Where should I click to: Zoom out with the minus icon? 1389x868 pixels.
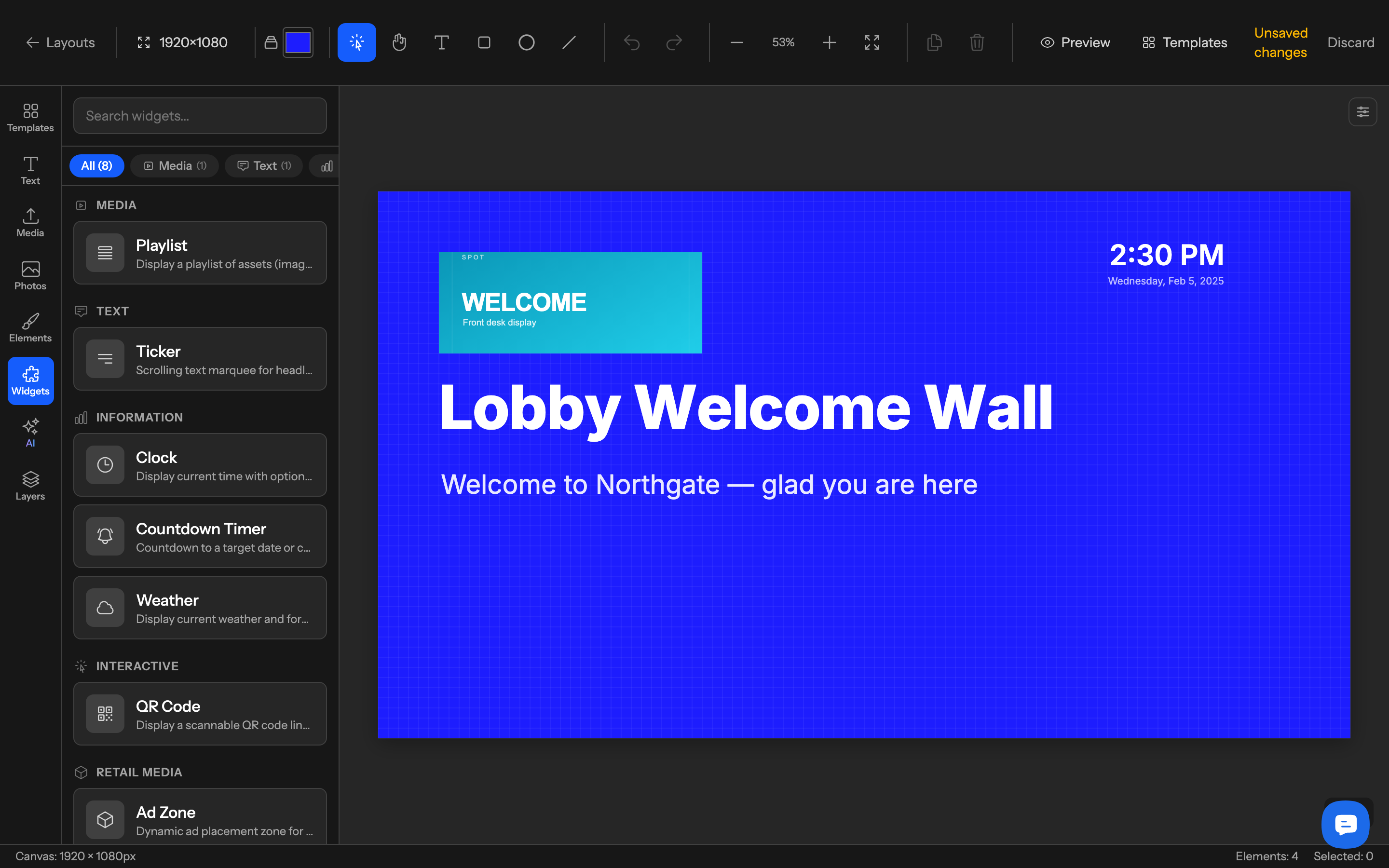(x=737, y=42)
